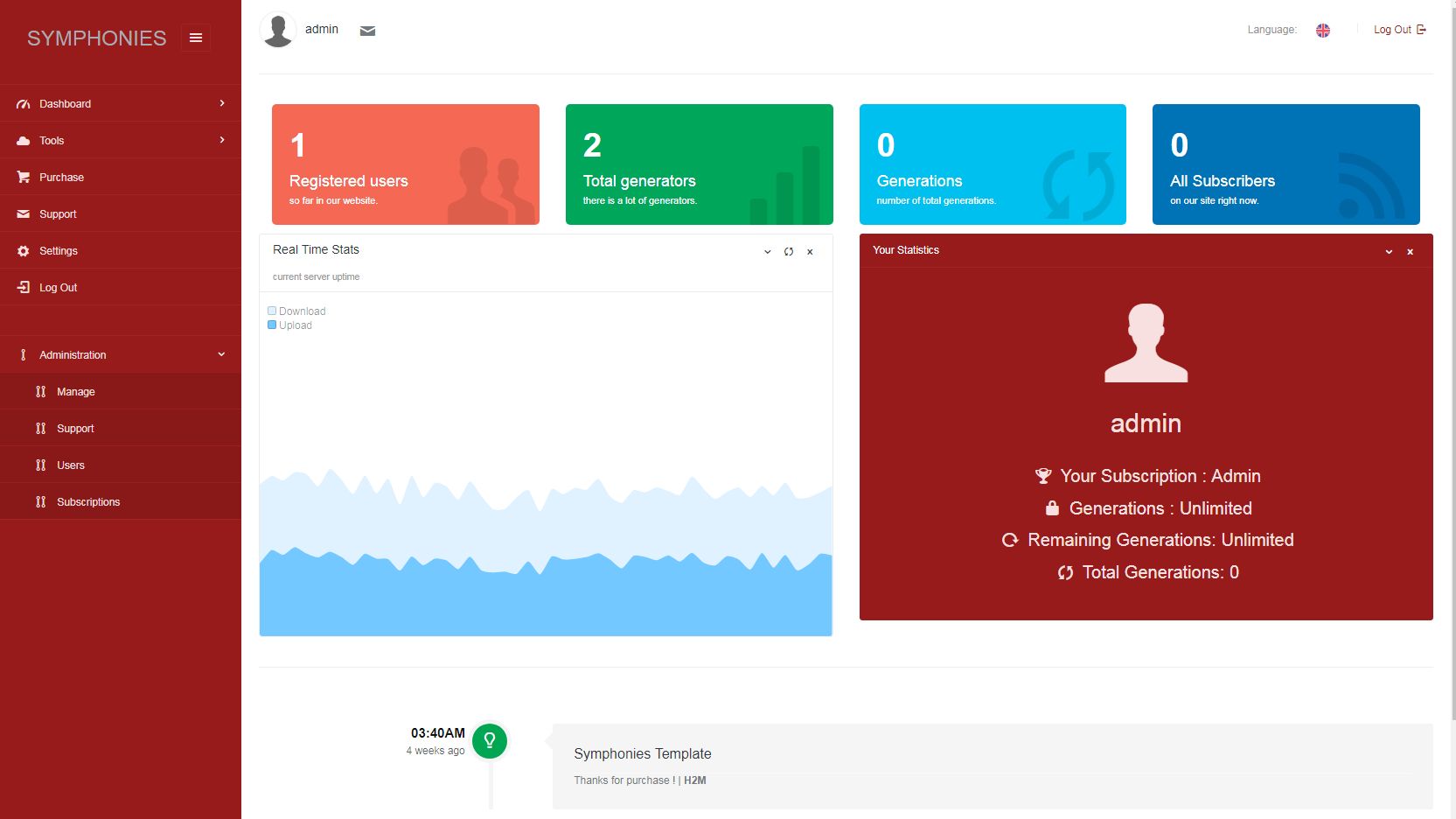Open Subscriptions under Administration

click(x=88, y=502)
